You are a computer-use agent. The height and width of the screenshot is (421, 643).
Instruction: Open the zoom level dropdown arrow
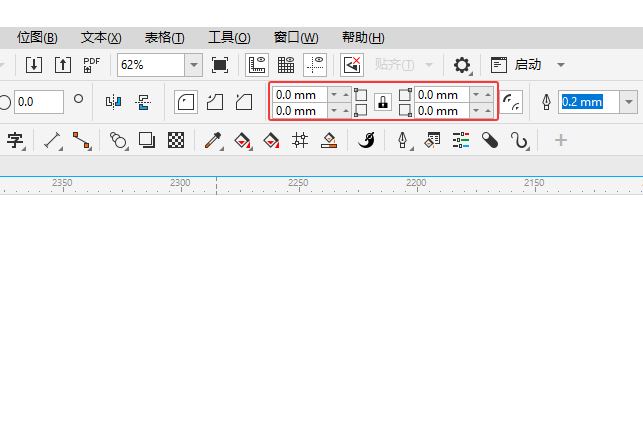[194, 65]
